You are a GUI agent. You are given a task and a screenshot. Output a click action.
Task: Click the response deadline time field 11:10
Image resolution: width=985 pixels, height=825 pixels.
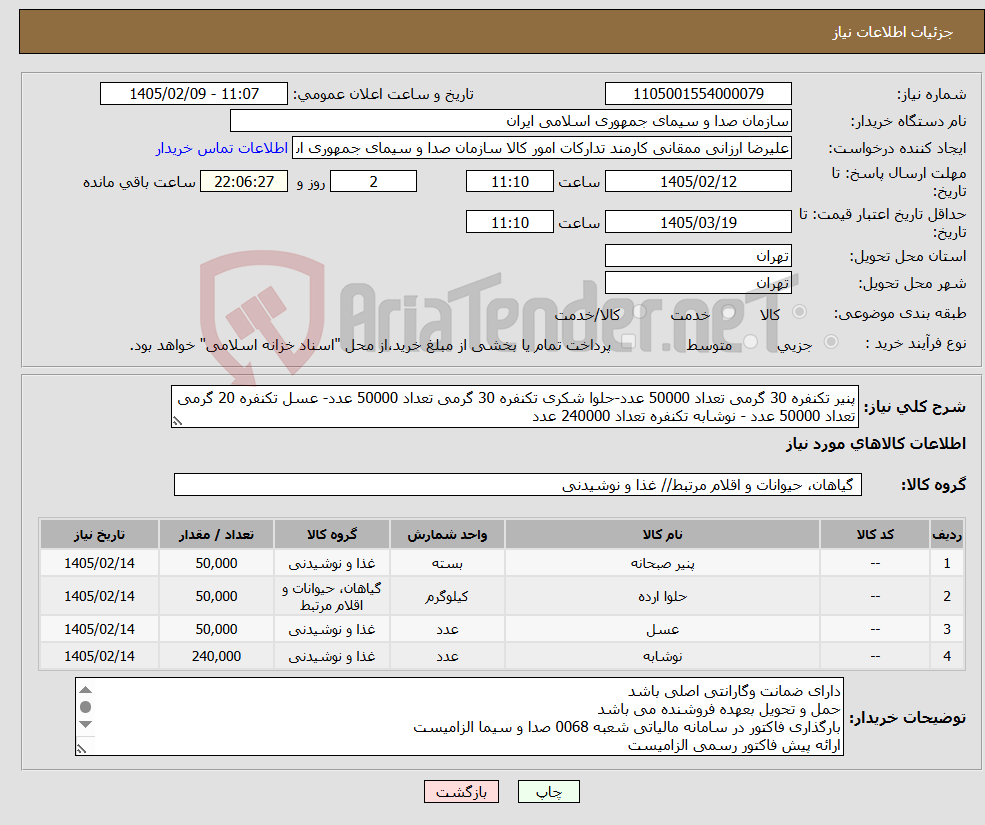point(509,182)
